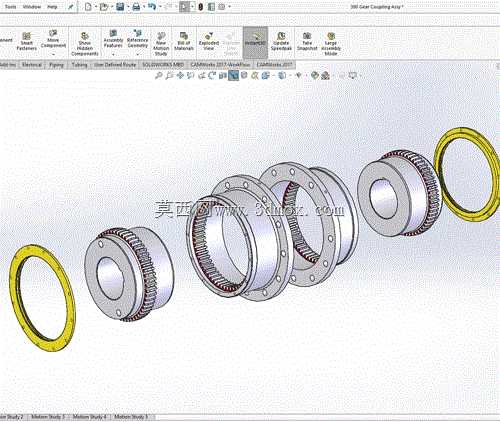500x422 pixels.
Task: Expand the Reference Geometry dropdown arrow
Action: 137,54
